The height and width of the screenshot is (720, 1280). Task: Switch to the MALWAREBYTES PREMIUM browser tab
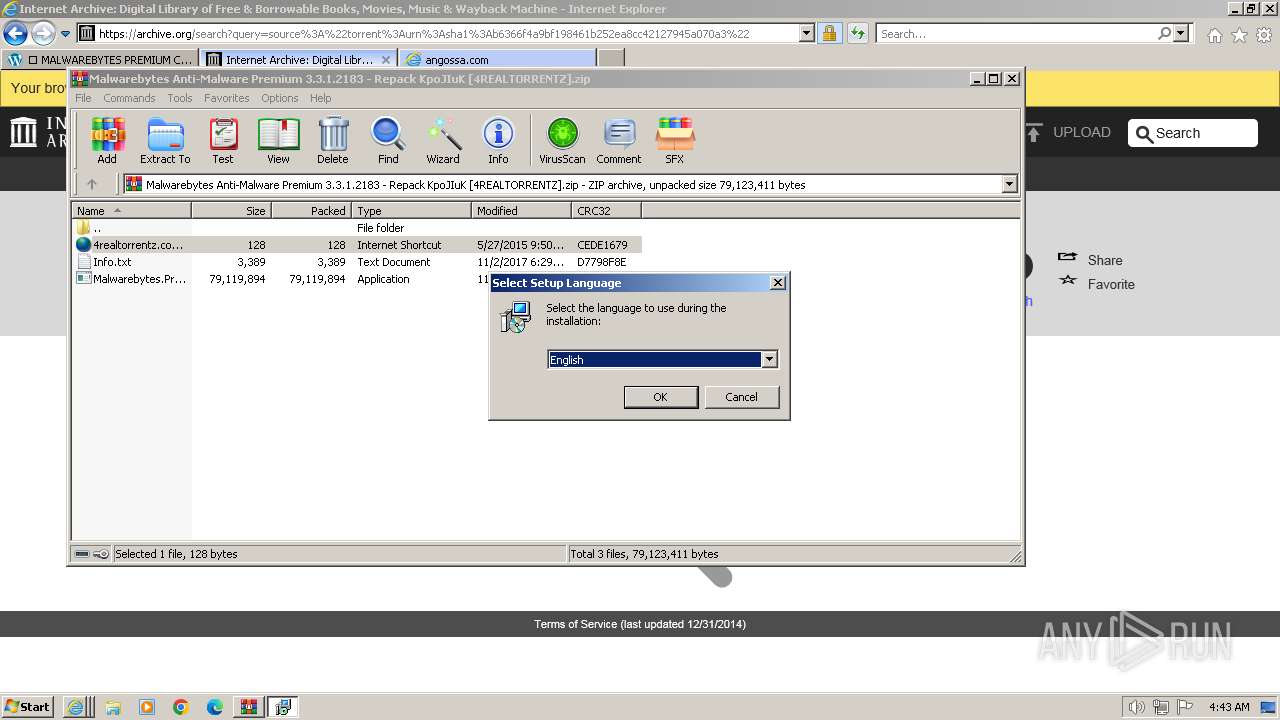[x=100, y=59]
